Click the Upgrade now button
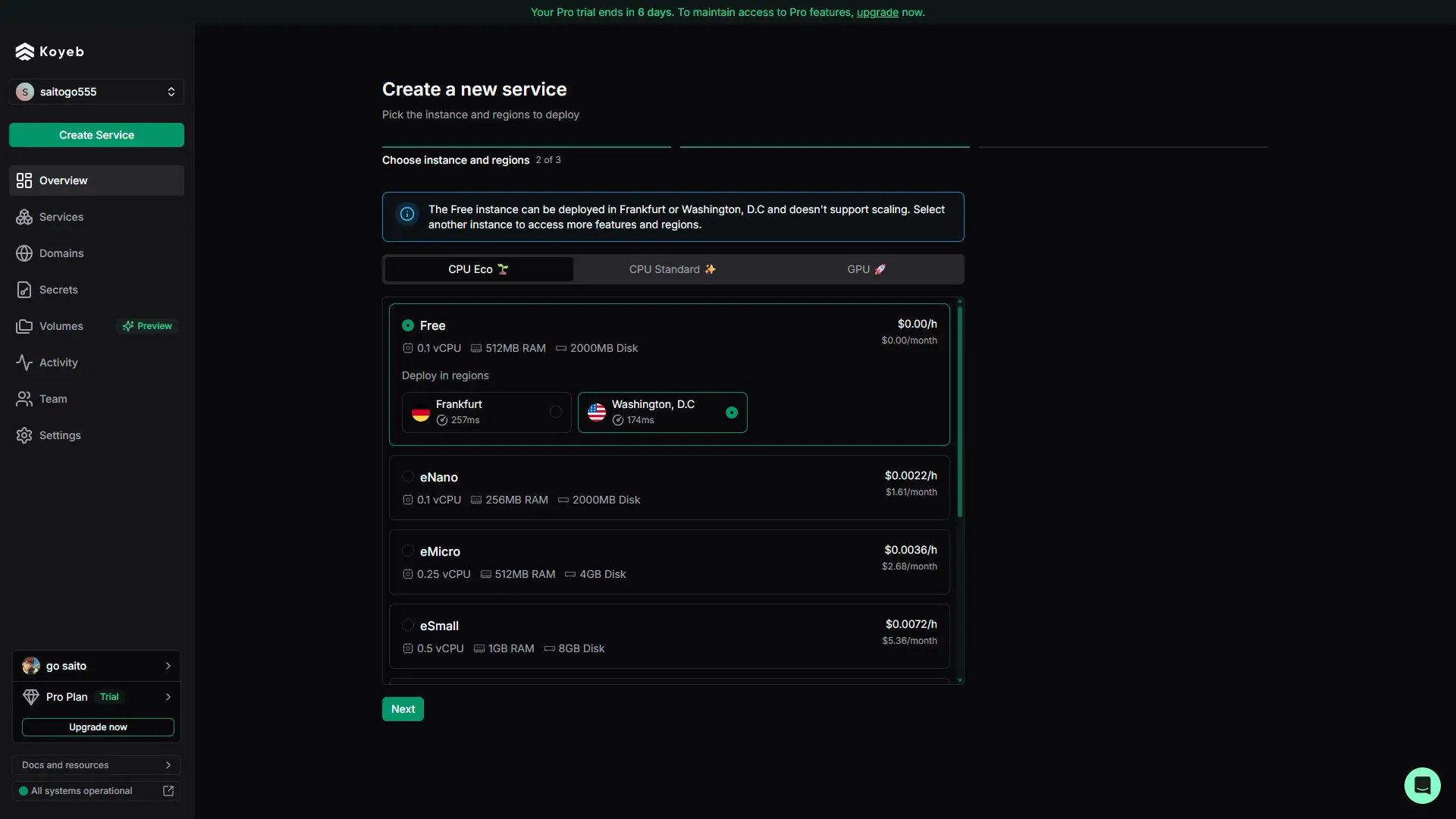Viewport: 1456px width, 819px height. [98, 727]
